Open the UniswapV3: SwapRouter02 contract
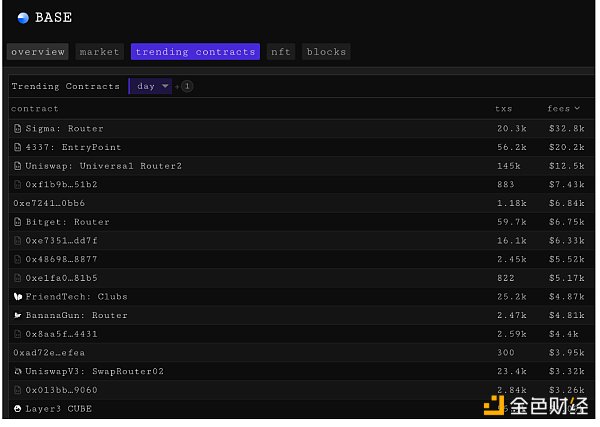This screenshot has width=600, height=427. 95,372
